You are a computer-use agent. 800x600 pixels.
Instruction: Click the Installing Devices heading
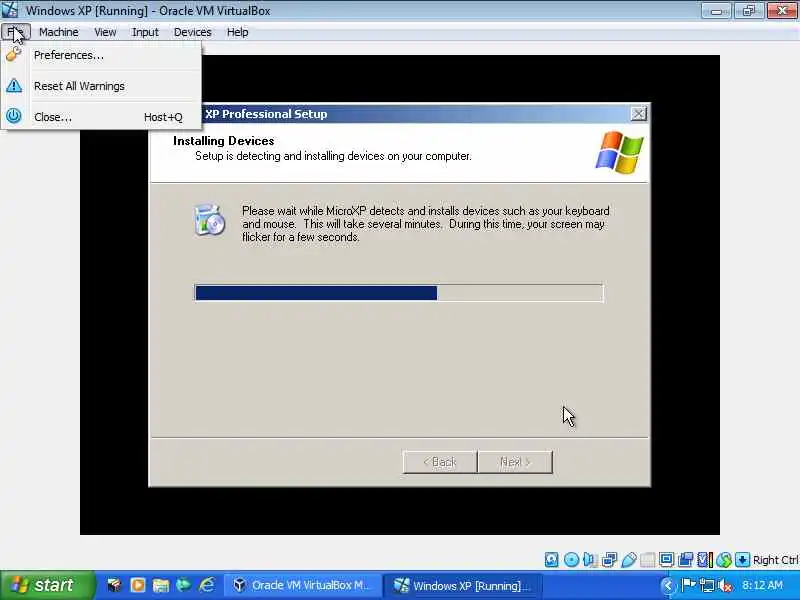[x=223, y=141]
